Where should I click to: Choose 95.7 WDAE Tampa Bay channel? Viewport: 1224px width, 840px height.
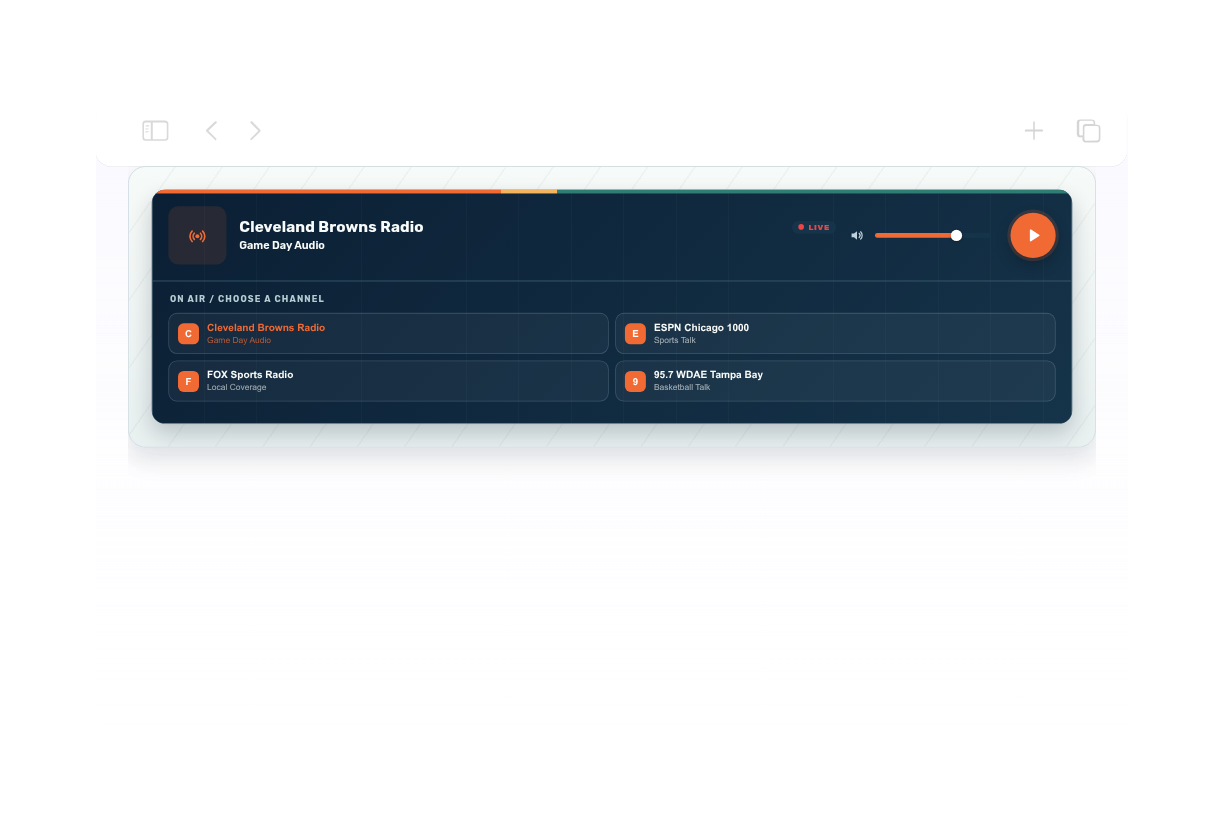[835, 381]
